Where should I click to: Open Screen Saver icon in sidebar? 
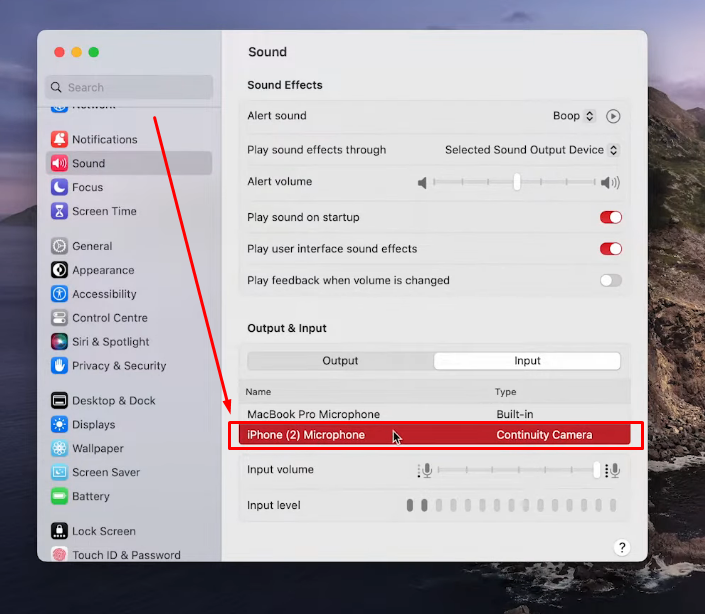[x=59, y=472]
